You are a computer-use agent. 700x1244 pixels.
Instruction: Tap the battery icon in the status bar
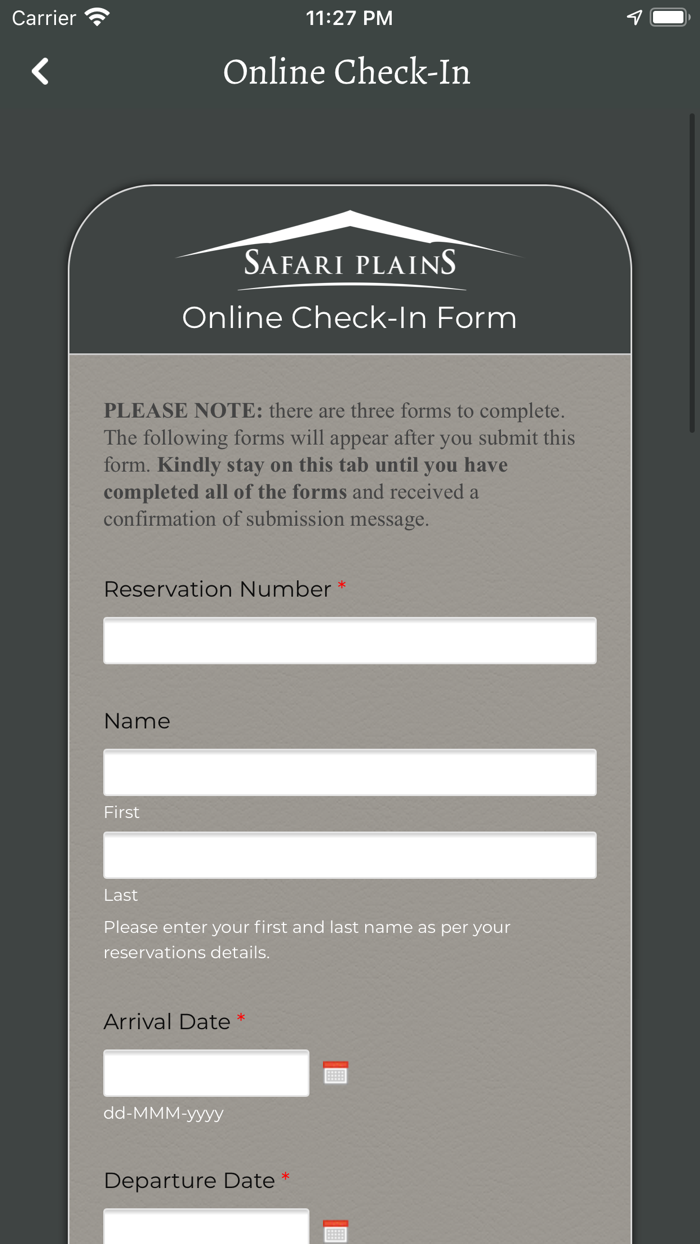point(669,18)
